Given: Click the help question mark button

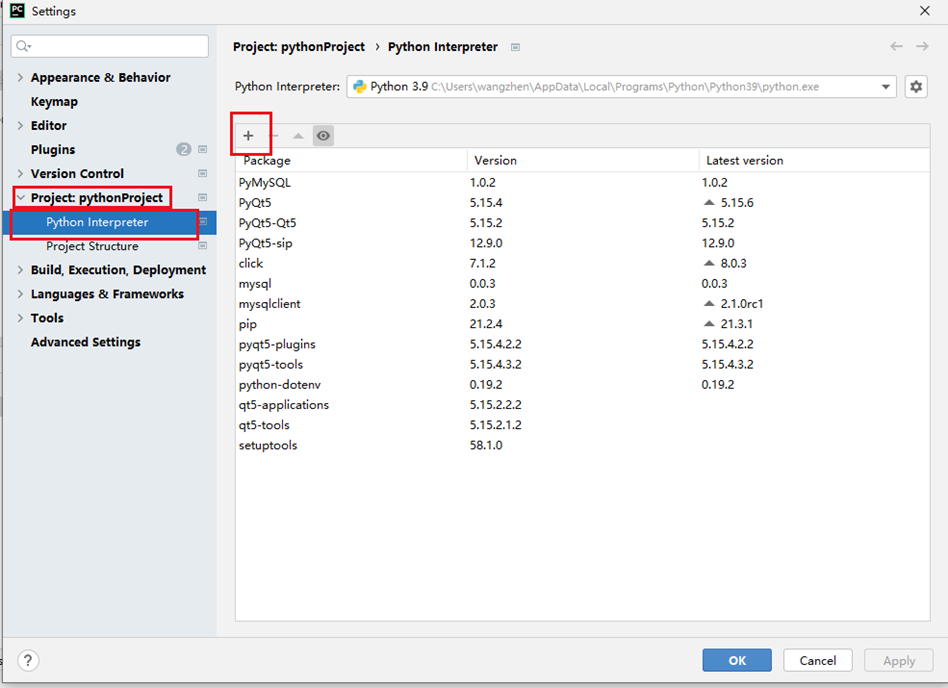Looking at the screenshot, I should [x=28, y=660].
